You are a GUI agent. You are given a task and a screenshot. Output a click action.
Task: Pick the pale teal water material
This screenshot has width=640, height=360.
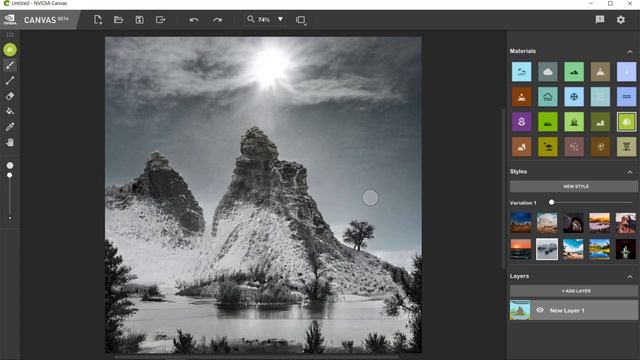click(x=600, y=97)
